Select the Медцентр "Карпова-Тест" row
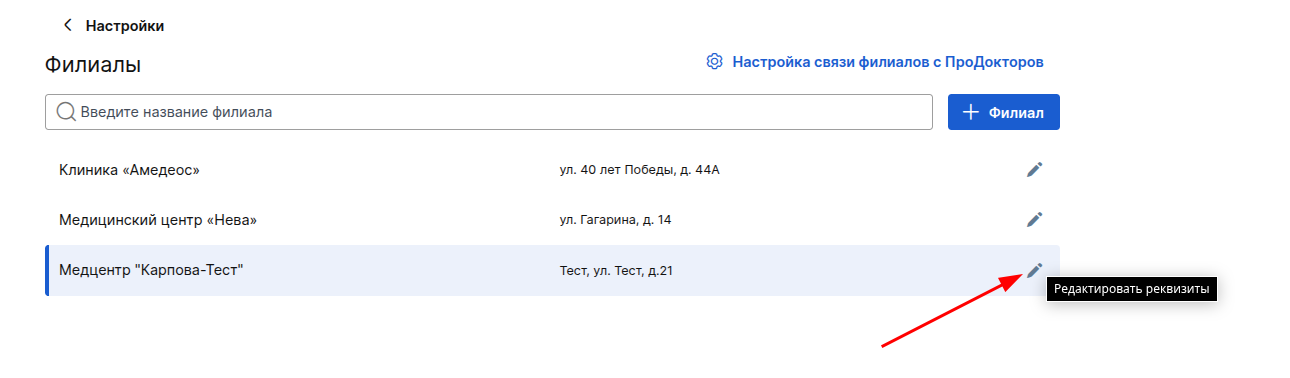The width and height of the screenshot is (1290, 378). [x=552, y=270]
